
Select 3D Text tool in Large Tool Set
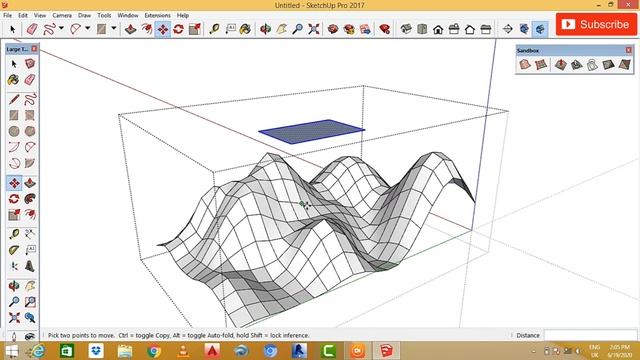pyautogui.click(x=30, y=266)
